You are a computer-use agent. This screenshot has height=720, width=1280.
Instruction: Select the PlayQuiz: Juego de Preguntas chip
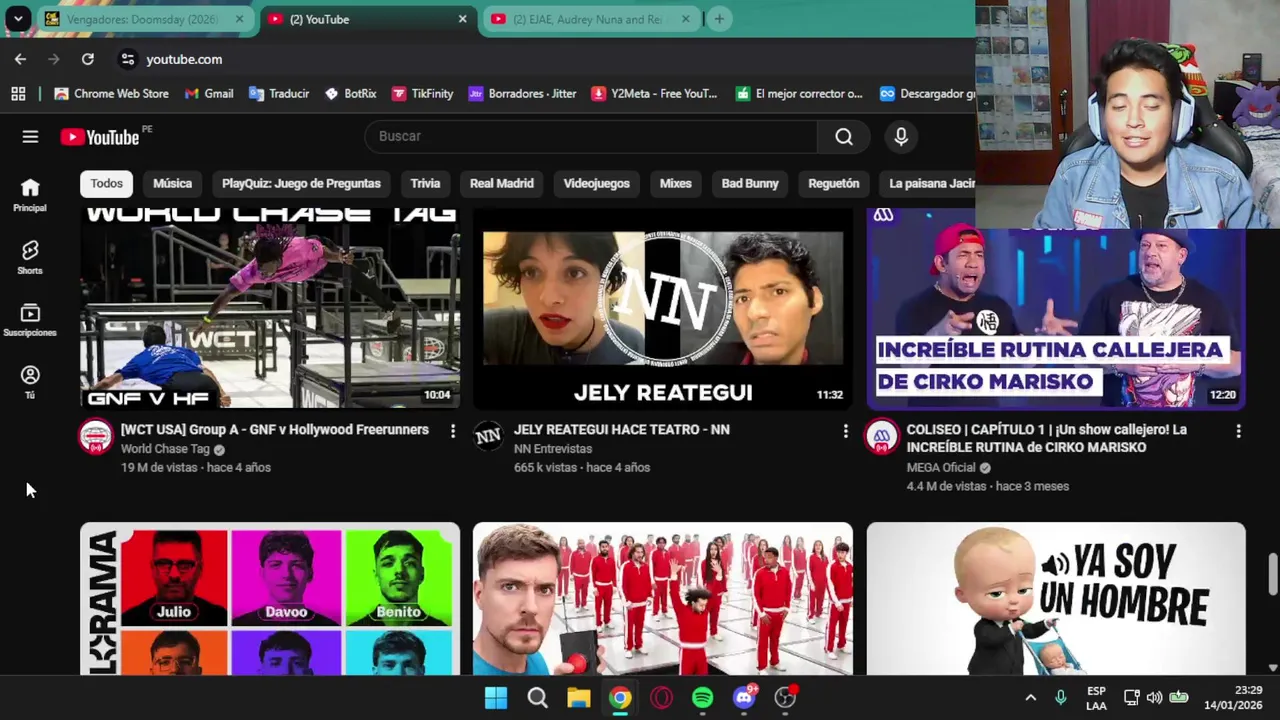(x=301, y=183)
